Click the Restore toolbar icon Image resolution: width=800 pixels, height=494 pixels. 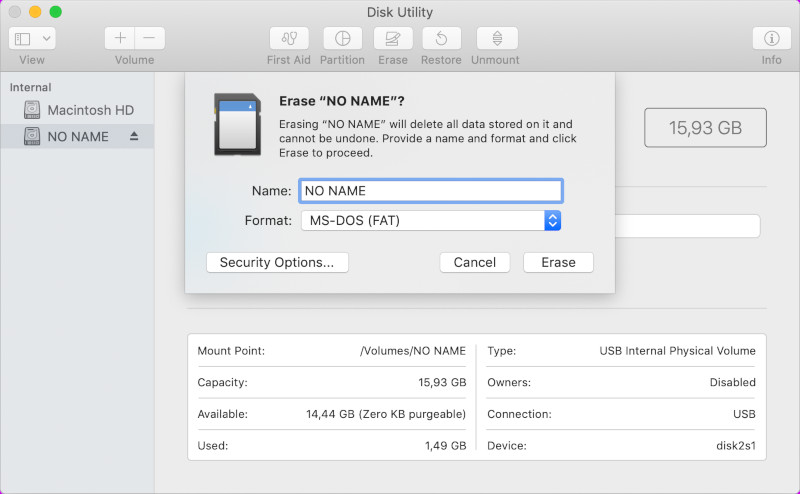(x=441, y=39)
